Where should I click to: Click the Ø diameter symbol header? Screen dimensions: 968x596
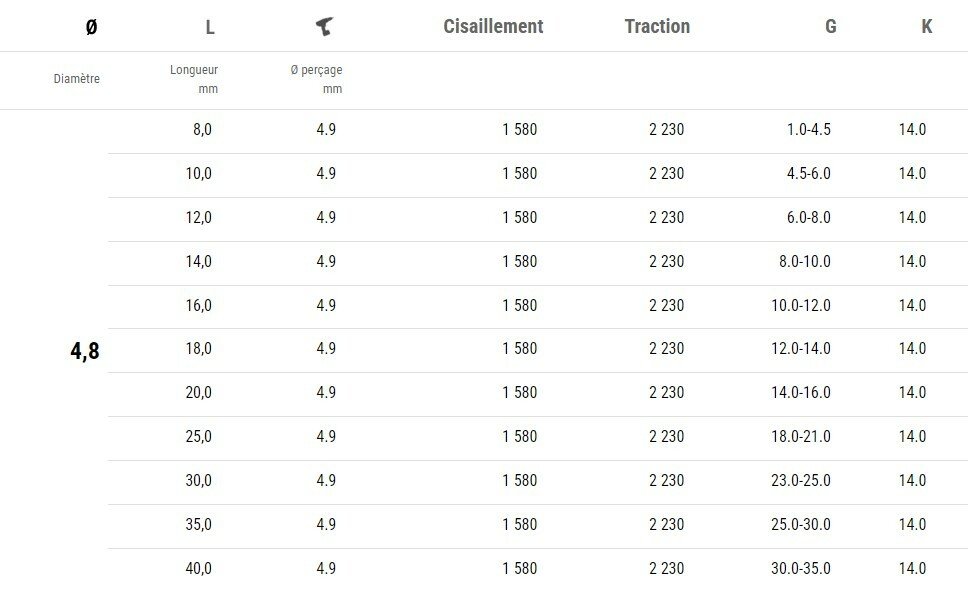[91, 27]
